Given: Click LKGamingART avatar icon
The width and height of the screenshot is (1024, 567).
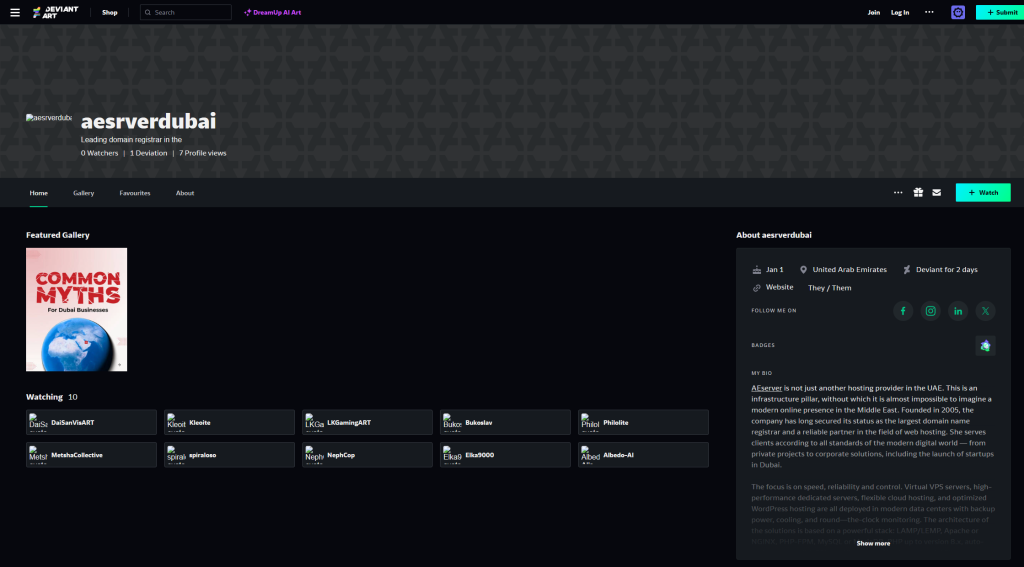Looking at the screenshot, I should [x=314, y=423].
